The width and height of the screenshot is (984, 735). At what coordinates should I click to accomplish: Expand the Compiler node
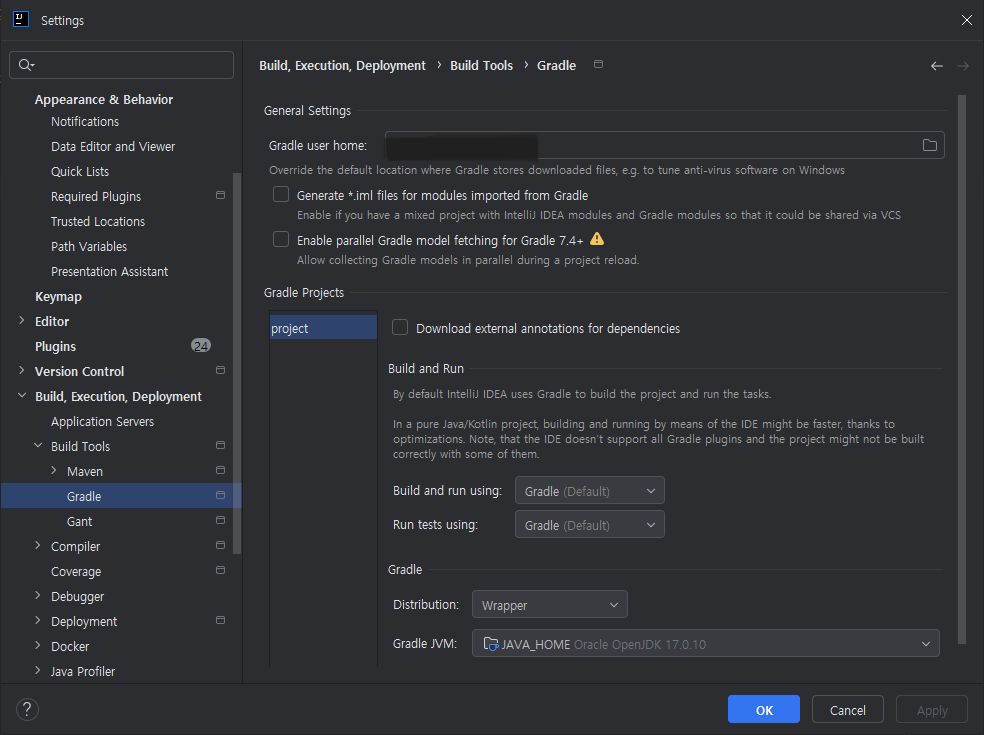[x=38, y=545]
